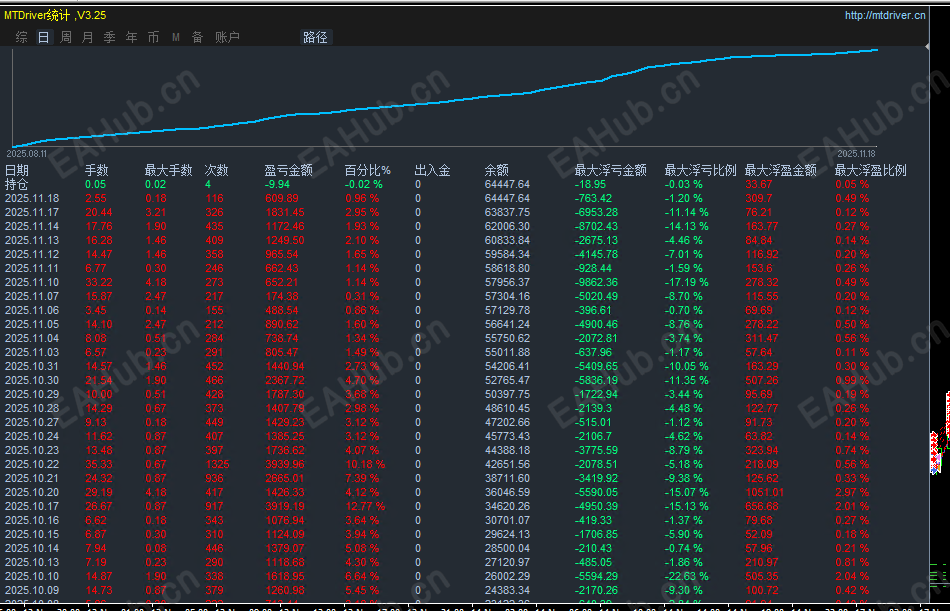
Task: Click the 百分比% column header
Action: 368,170
